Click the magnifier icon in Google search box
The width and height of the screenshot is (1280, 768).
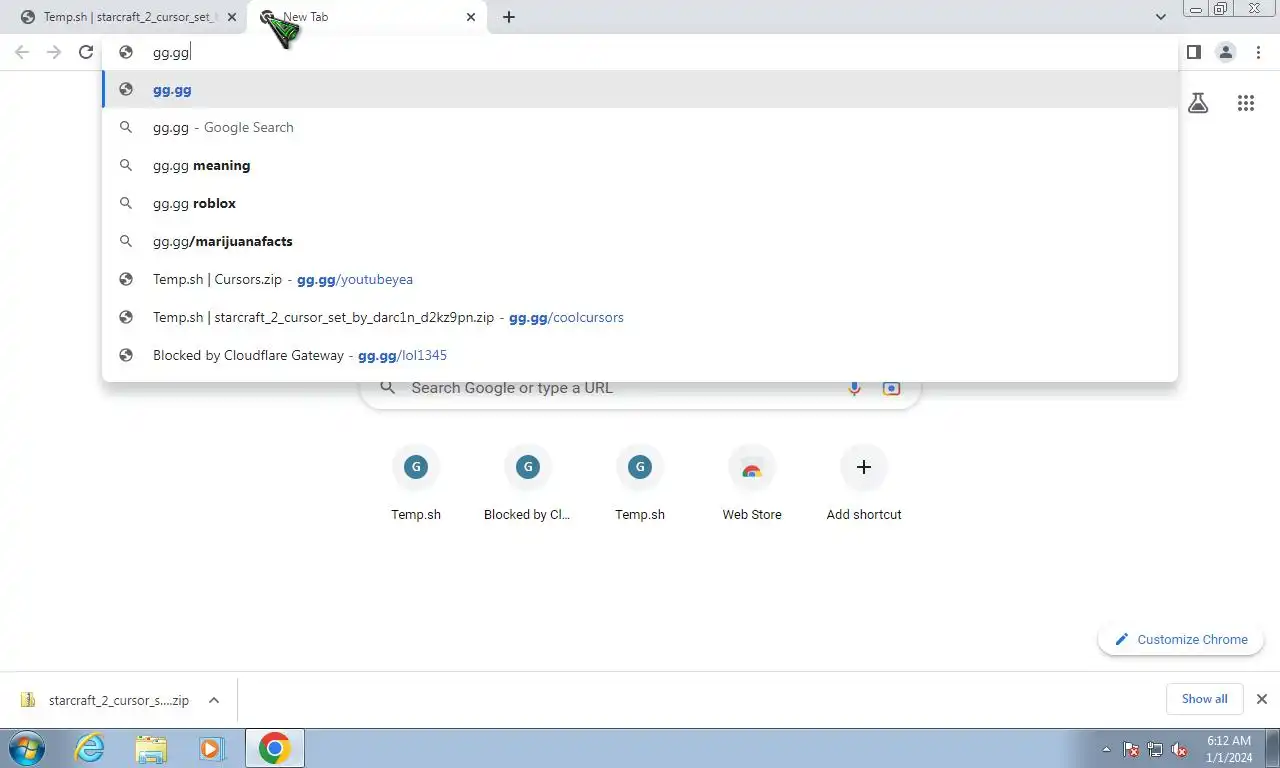point(387,388)
